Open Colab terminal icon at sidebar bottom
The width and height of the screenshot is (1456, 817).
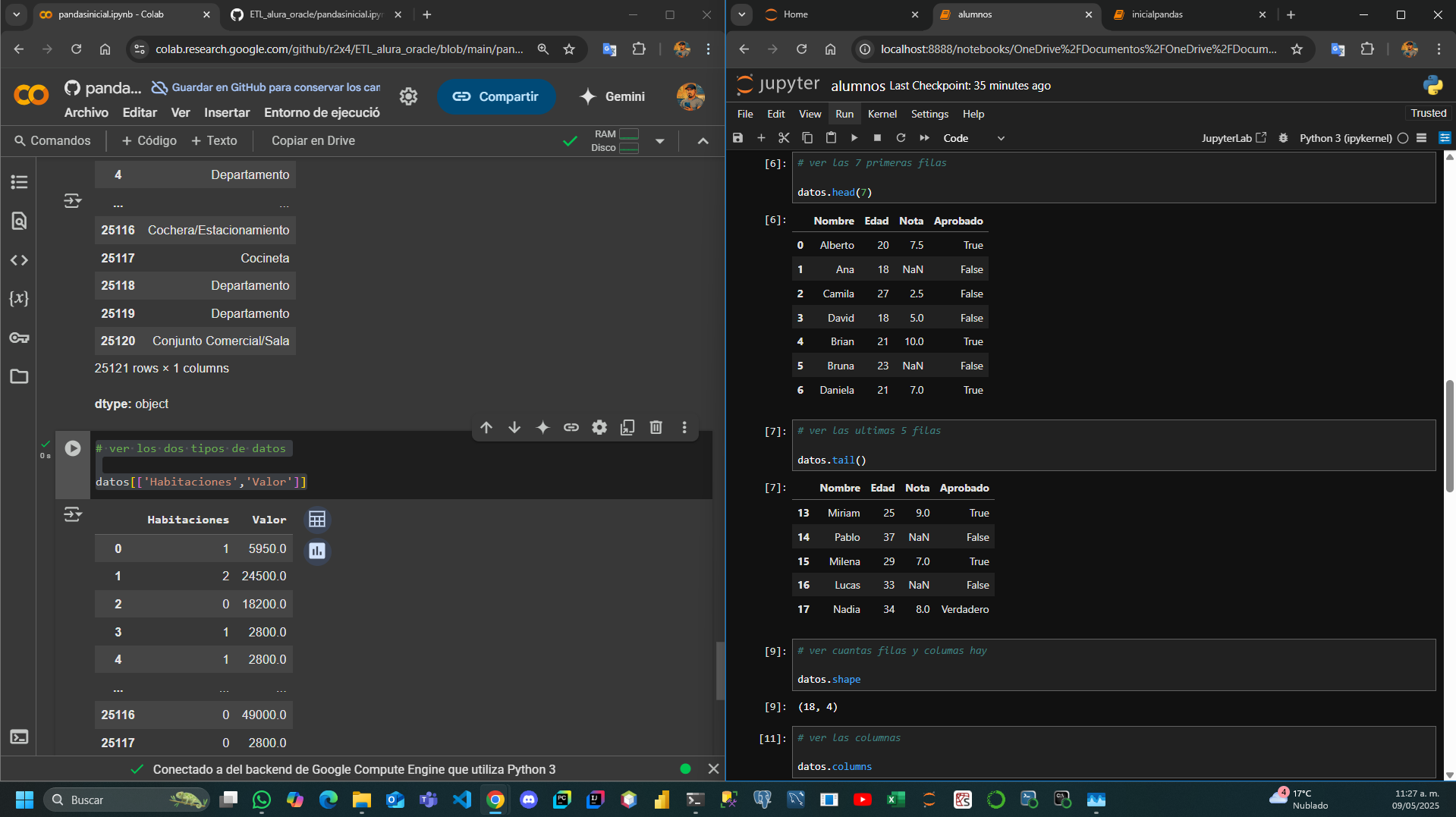point(19,737)
